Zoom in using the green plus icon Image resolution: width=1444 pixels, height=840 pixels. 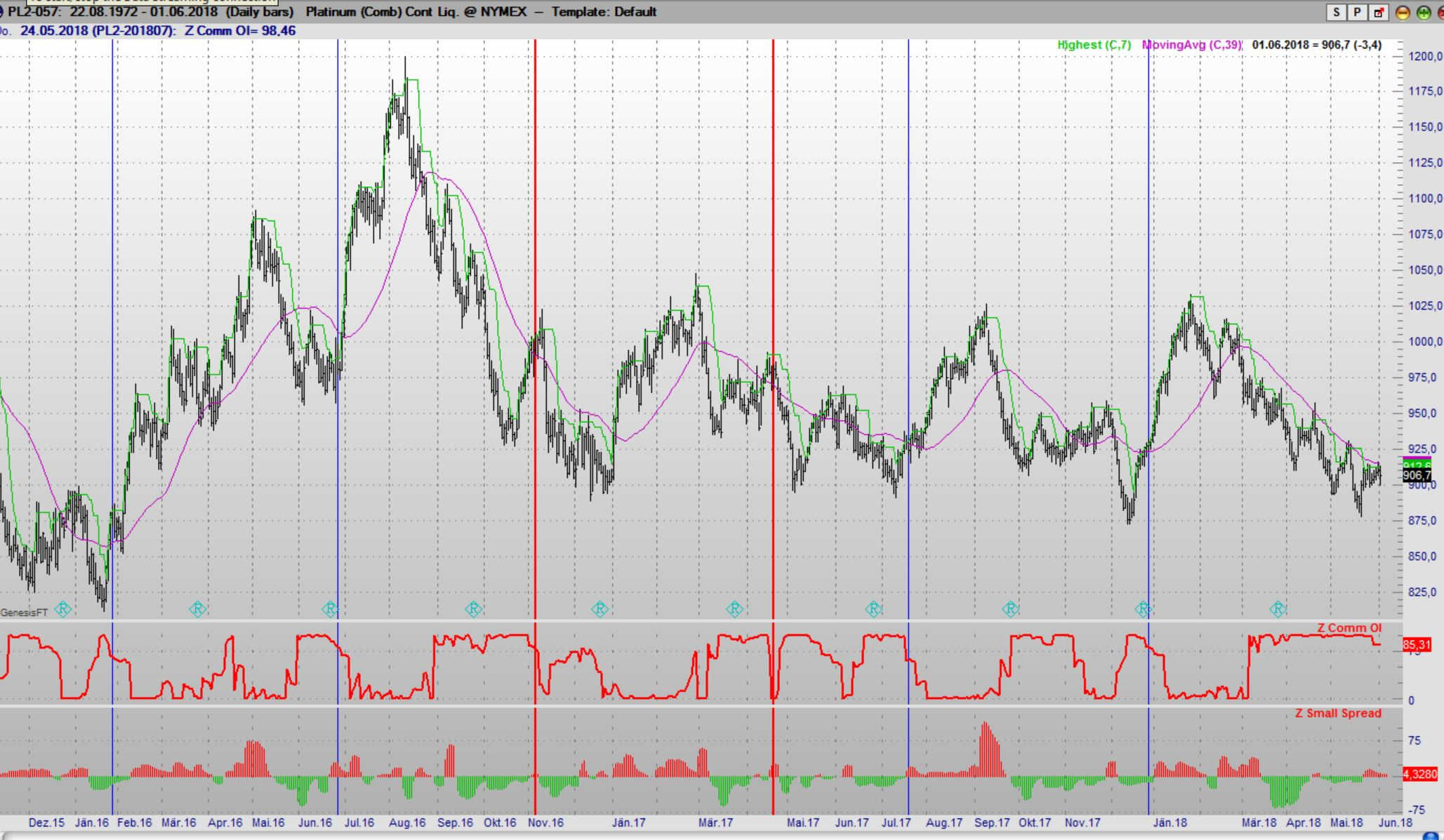pos(1424,12)
